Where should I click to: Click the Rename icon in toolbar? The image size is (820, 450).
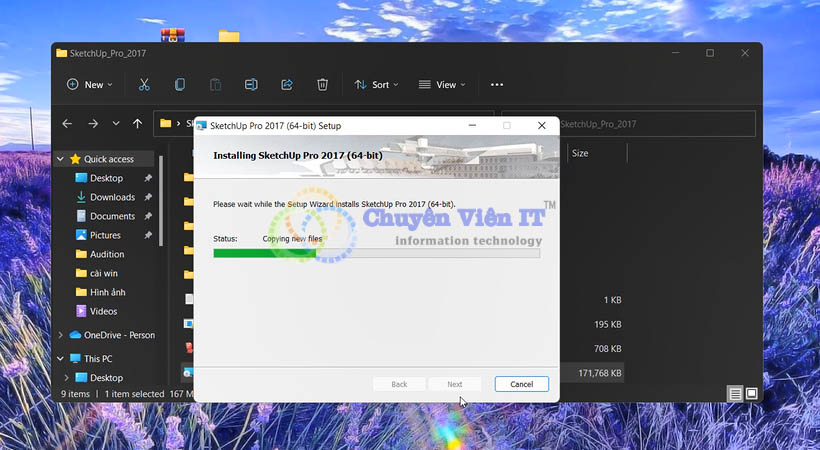tap(252, 85)
